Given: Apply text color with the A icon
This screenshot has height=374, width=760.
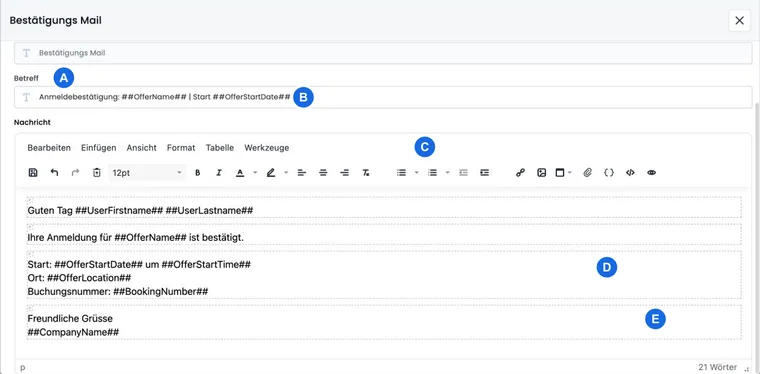Looking at the screenshot, I should pyautogui.click(x=239, y=172).
